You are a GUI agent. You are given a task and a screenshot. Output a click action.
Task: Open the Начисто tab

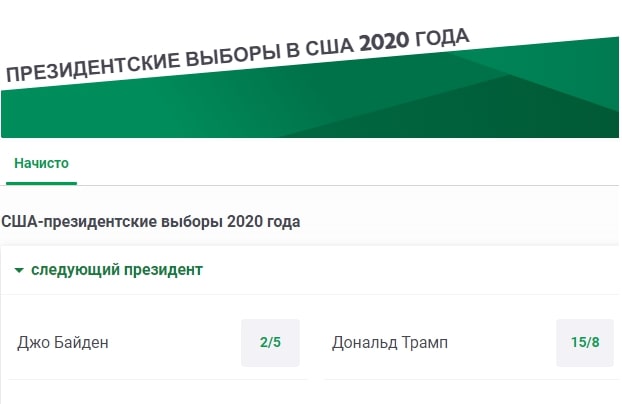pyautogui.click(x=41, y=163)
